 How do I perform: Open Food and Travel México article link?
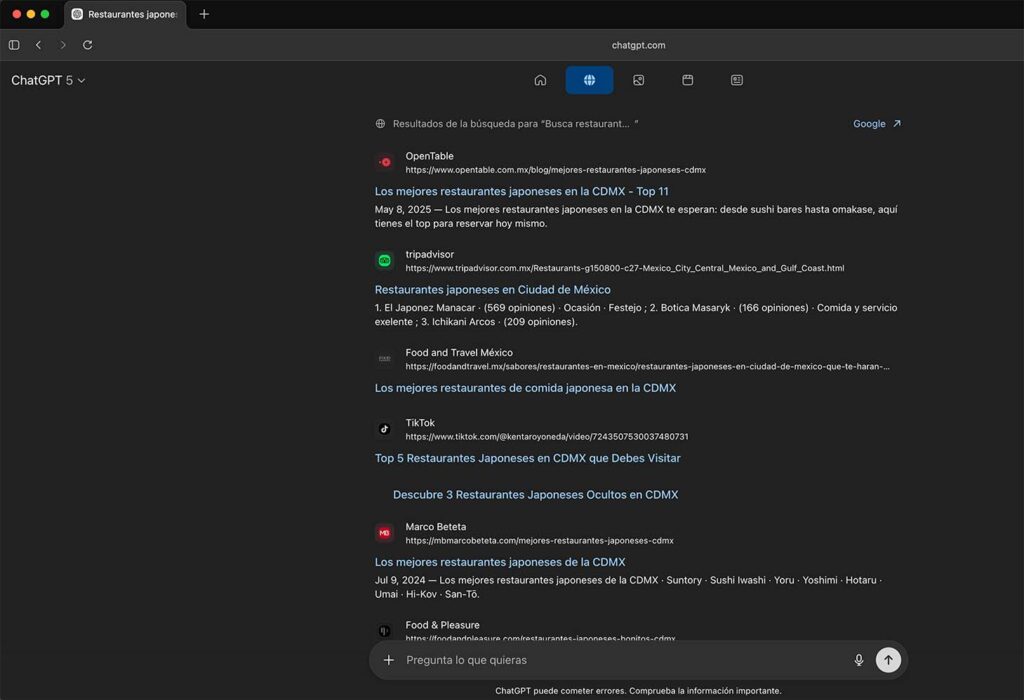click(525, 388)
